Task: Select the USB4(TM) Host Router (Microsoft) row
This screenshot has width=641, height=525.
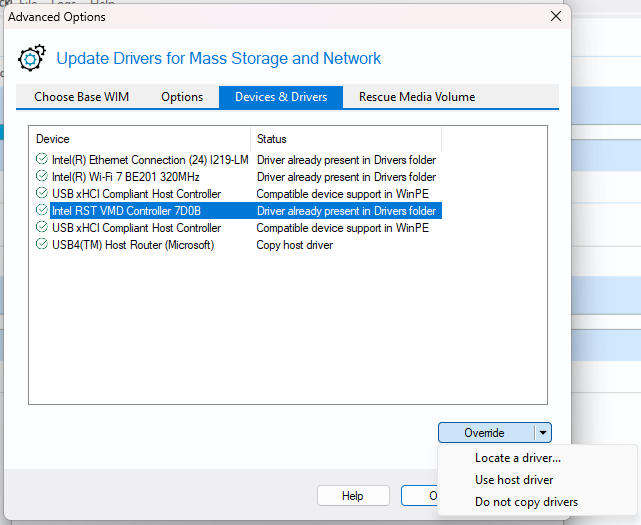Action: [132, 245]
